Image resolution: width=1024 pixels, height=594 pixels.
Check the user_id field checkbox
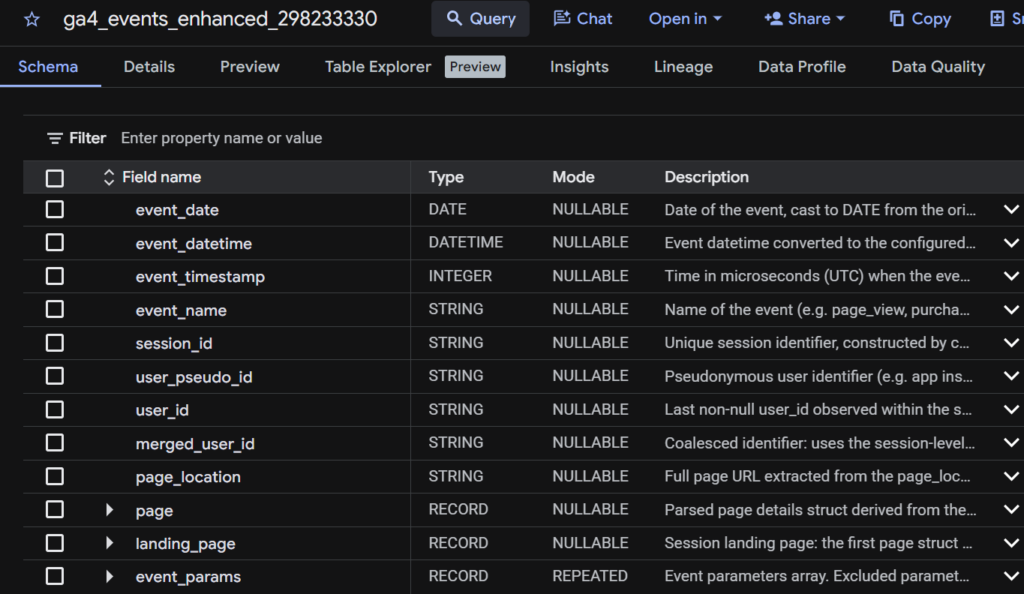click(55, 410)
